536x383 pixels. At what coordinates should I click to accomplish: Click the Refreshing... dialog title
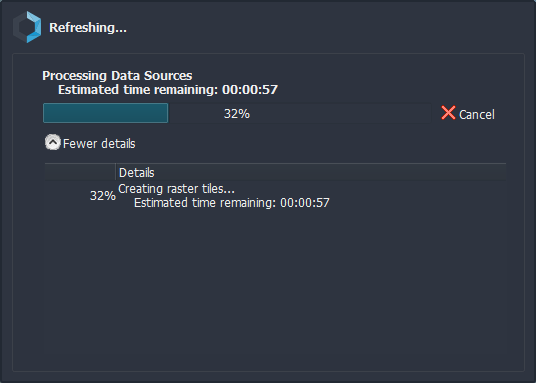pos(88,28)
